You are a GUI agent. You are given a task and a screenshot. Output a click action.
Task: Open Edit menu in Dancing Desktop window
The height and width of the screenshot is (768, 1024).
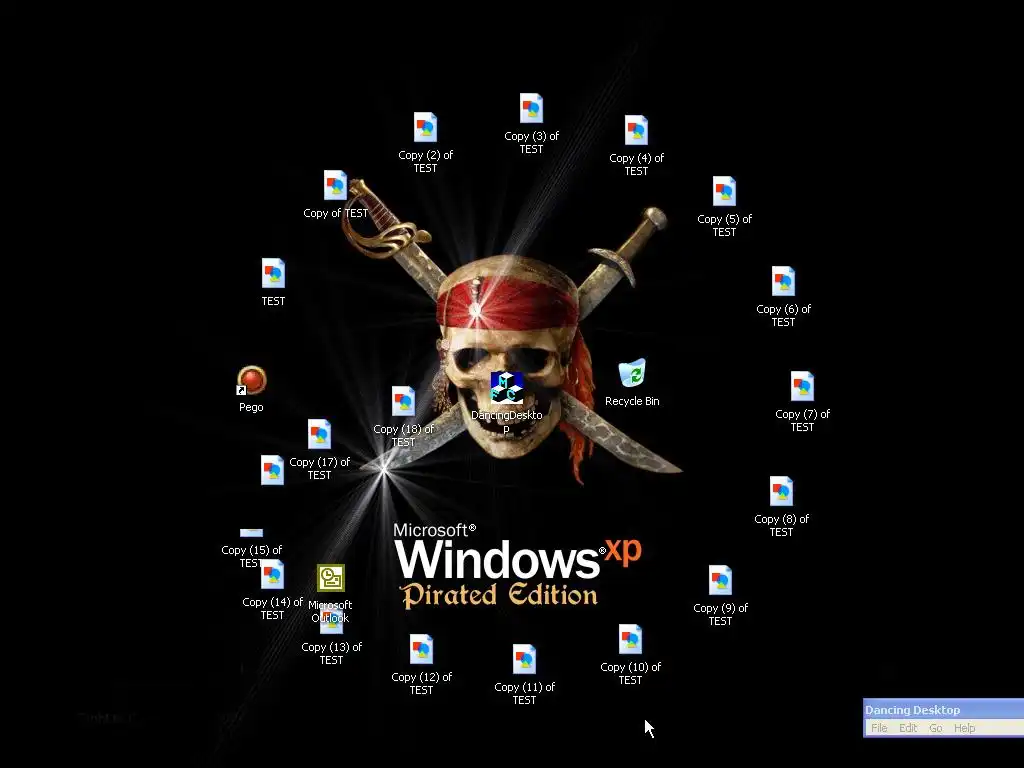(908, 728)
